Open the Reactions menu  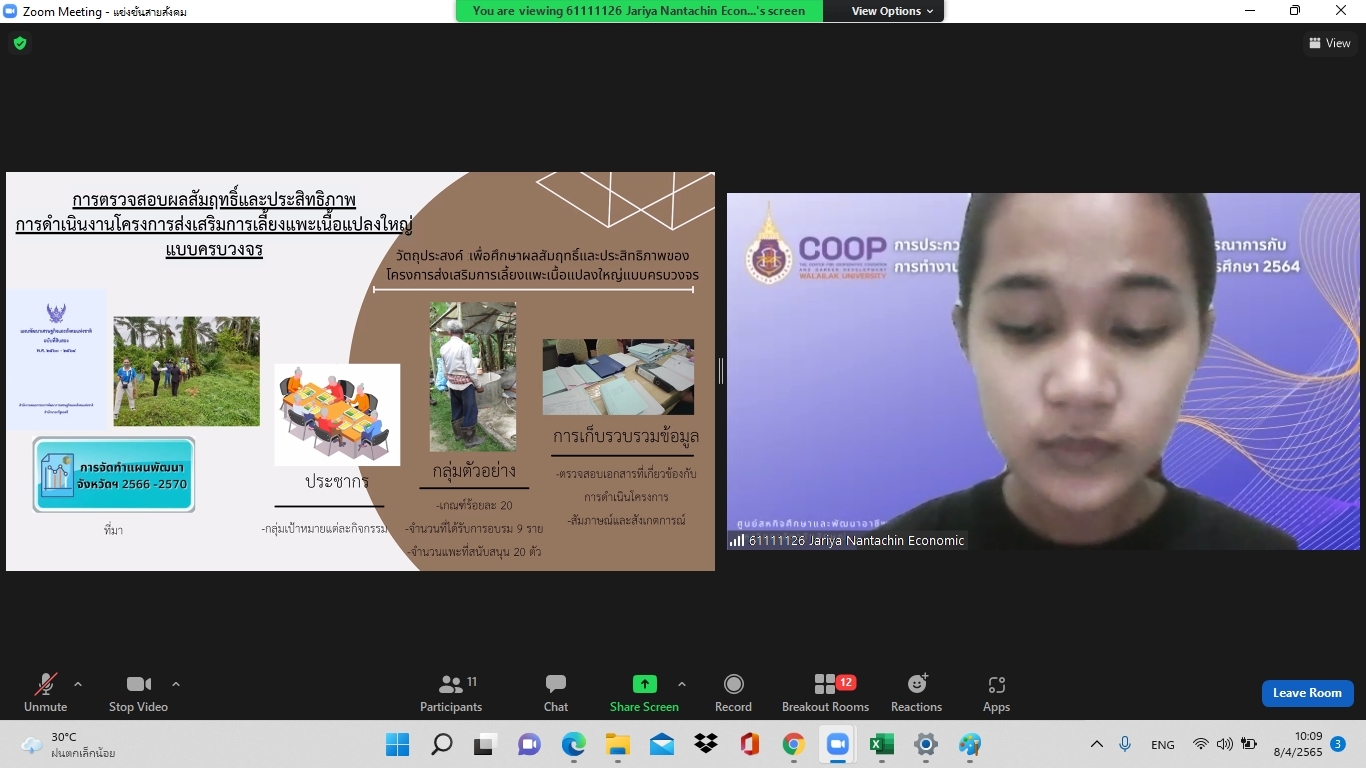click(916, 693)
